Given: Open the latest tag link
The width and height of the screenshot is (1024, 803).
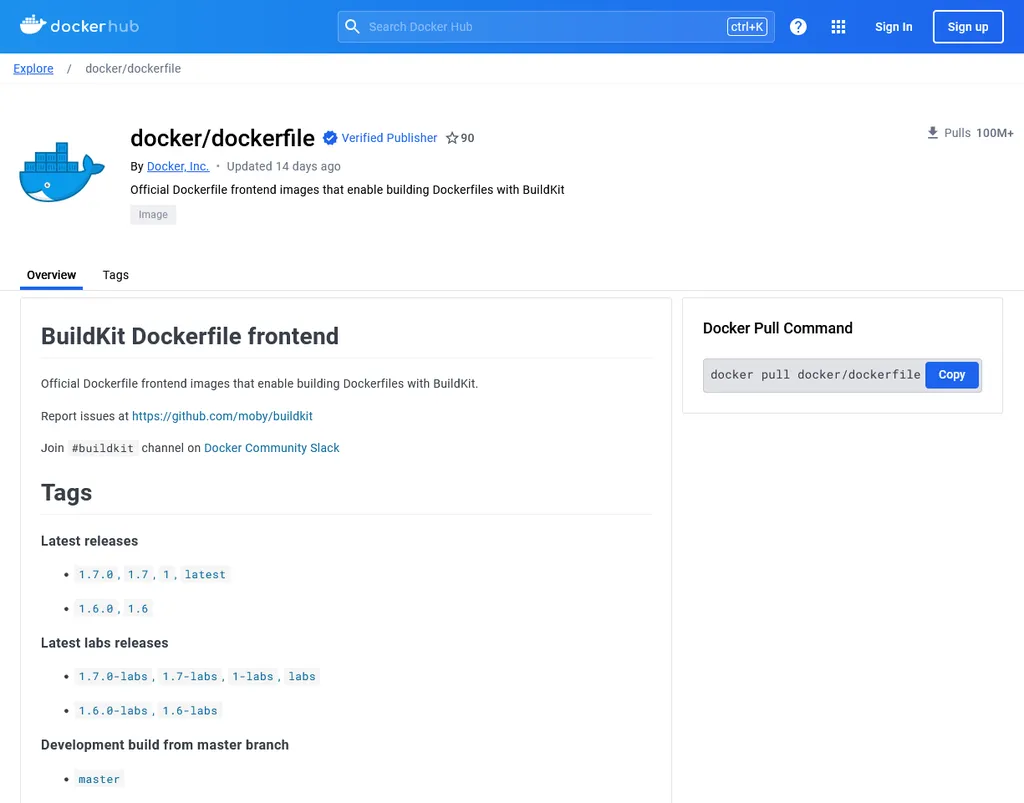Looking at the screenshot, I should point(205,575).
